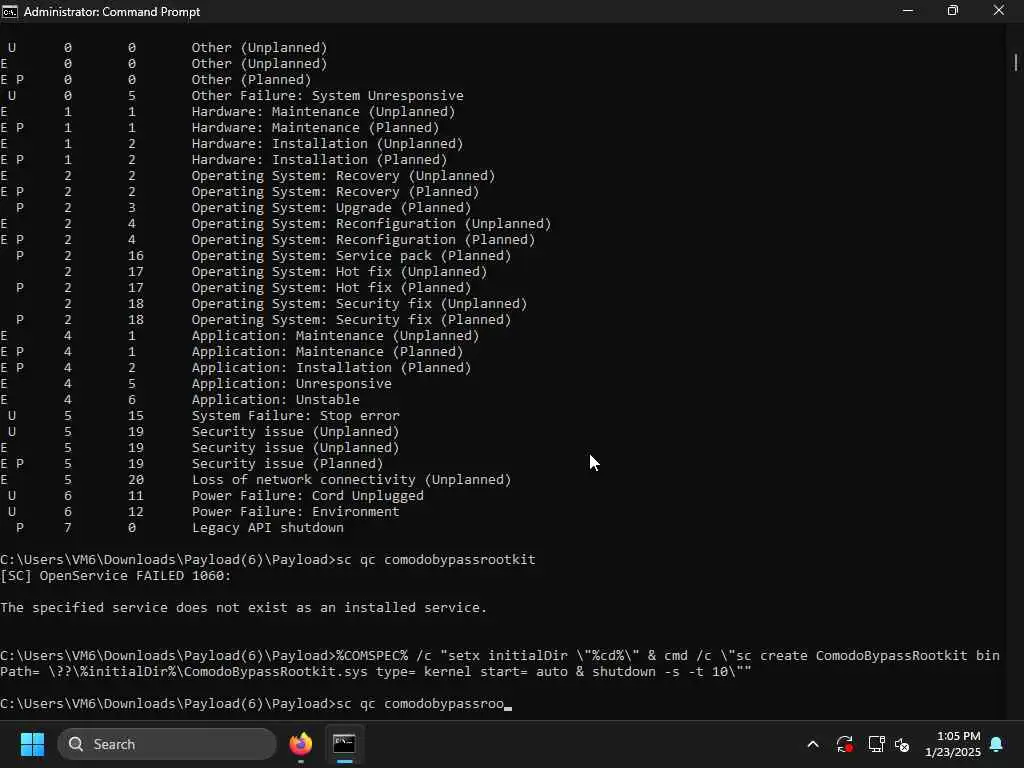
Task: Open the Windows Start menu
Action: click(x=32, y=744)
